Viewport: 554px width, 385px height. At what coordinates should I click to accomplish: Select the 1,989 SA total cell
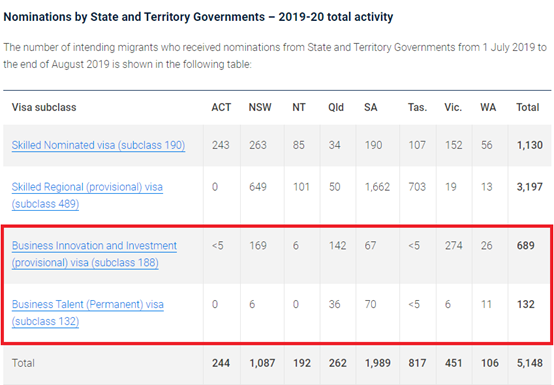point(378,363)
